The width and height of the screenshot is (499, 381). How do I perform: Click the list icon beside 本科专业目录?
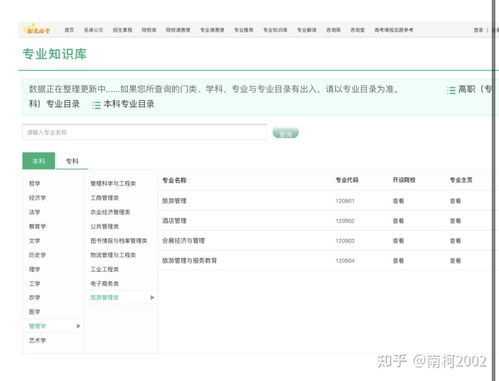(x=96, y=105)
